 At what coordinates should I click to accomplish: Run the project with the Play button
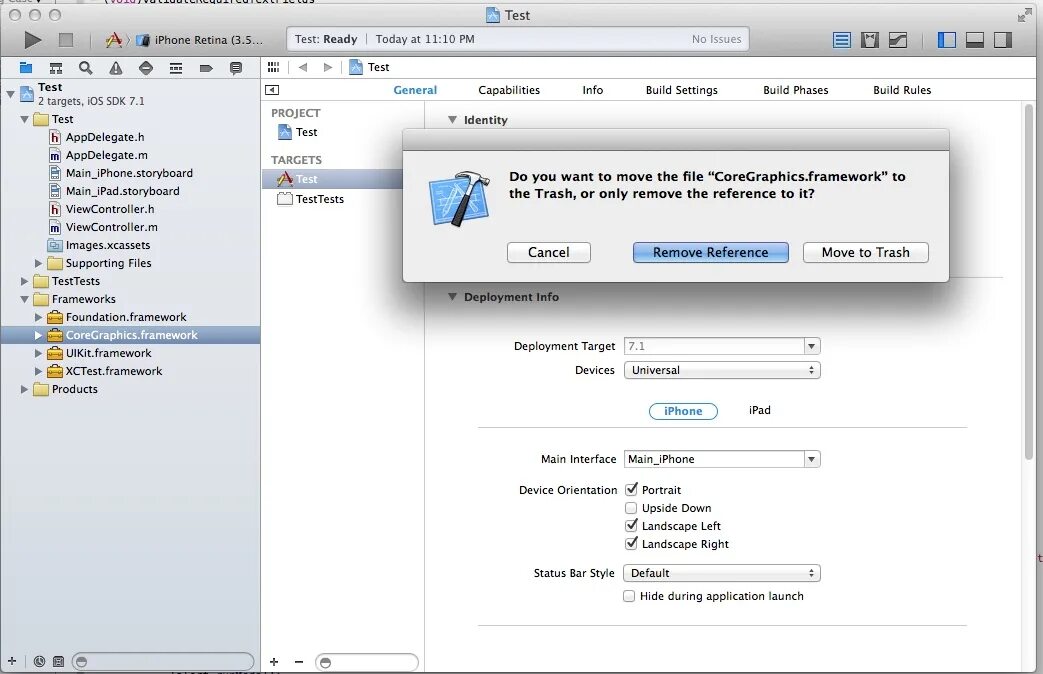32,40
